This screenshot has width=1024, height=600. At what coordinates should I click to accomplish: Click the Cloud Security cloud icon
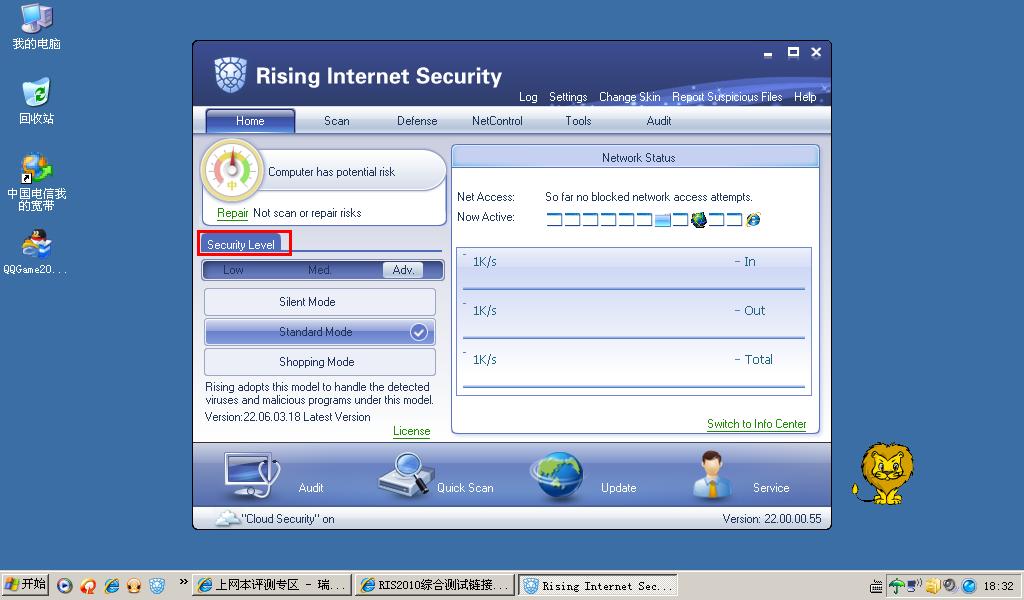227,518
